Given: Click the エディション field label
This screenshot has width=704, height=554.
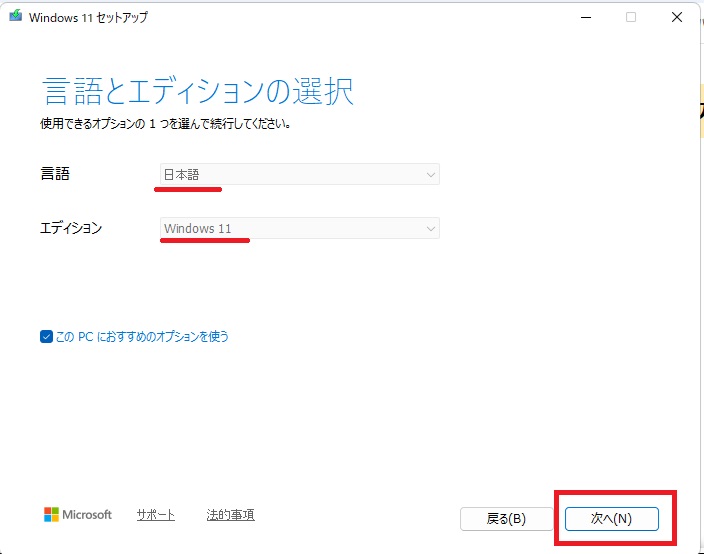Looking at the screenshot, I should [x=70, y=228].
